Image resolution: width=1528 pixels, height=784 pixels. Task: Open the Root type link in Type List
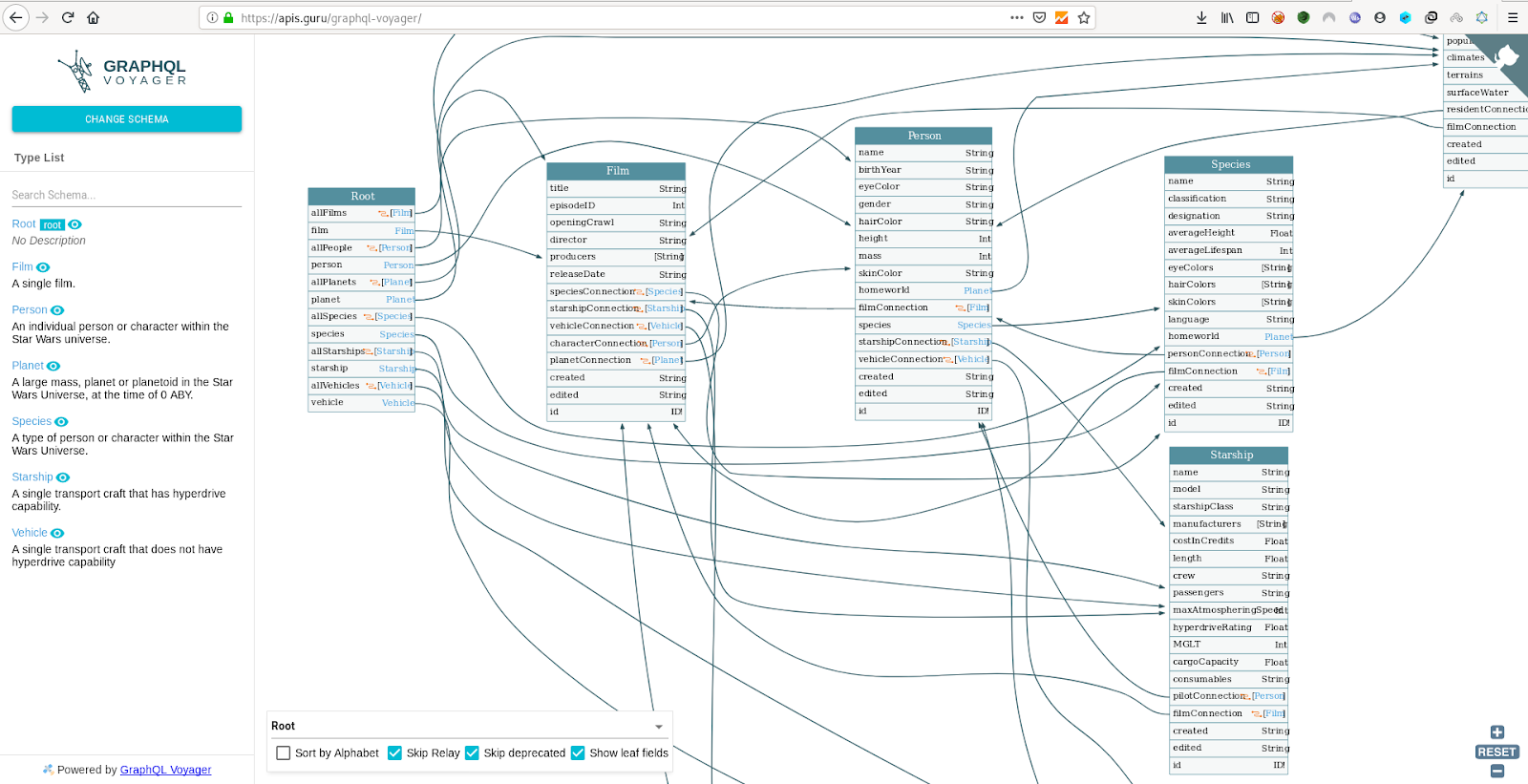point(24,224)
